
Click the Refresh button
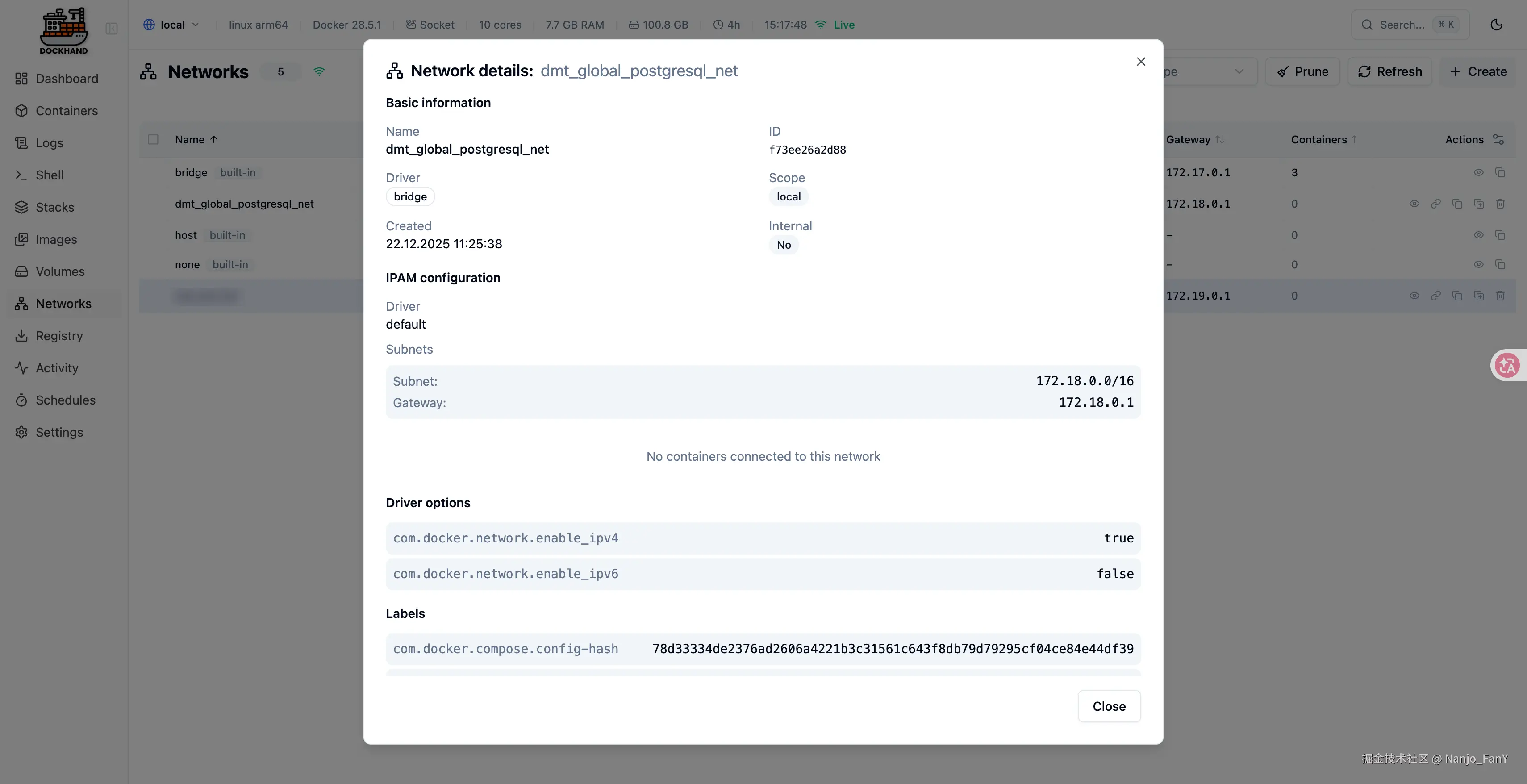point(1389,72)
